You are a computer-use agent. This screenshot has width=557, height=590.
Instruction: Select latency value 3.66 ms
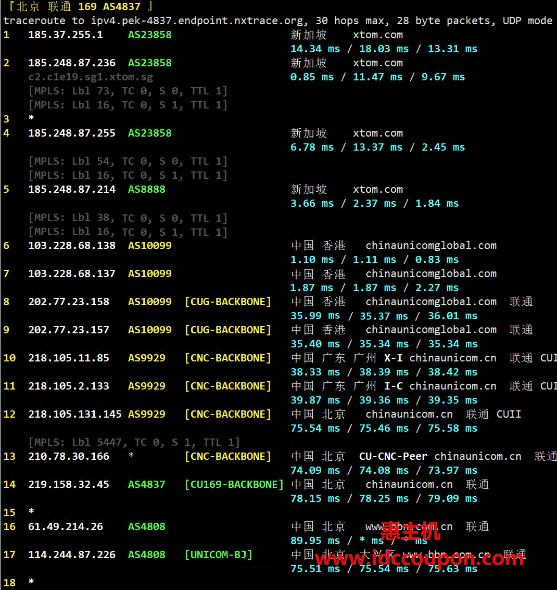(312, 204)
